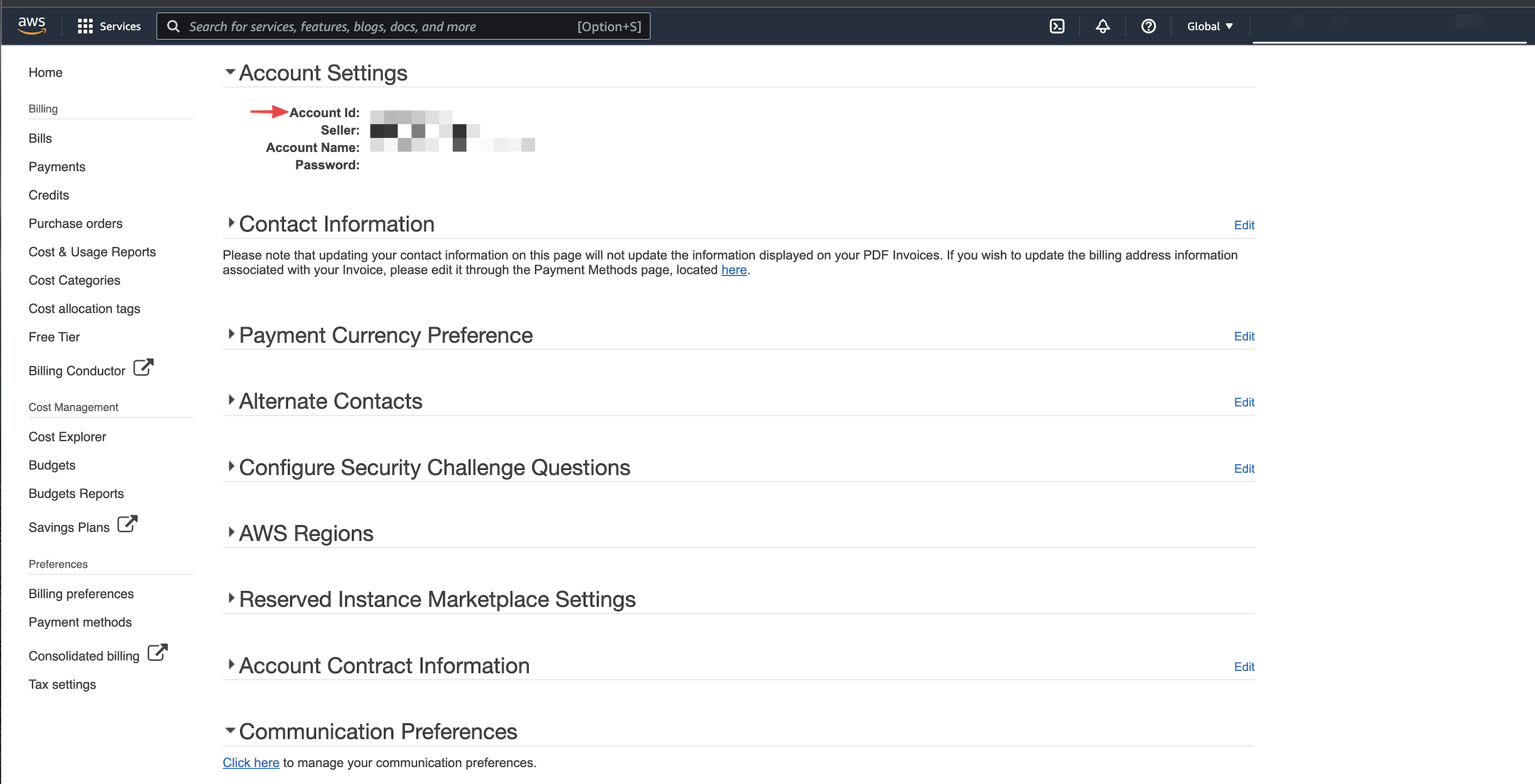Click the Account Id label text
Screen dimensions: 1535x784
324,113
